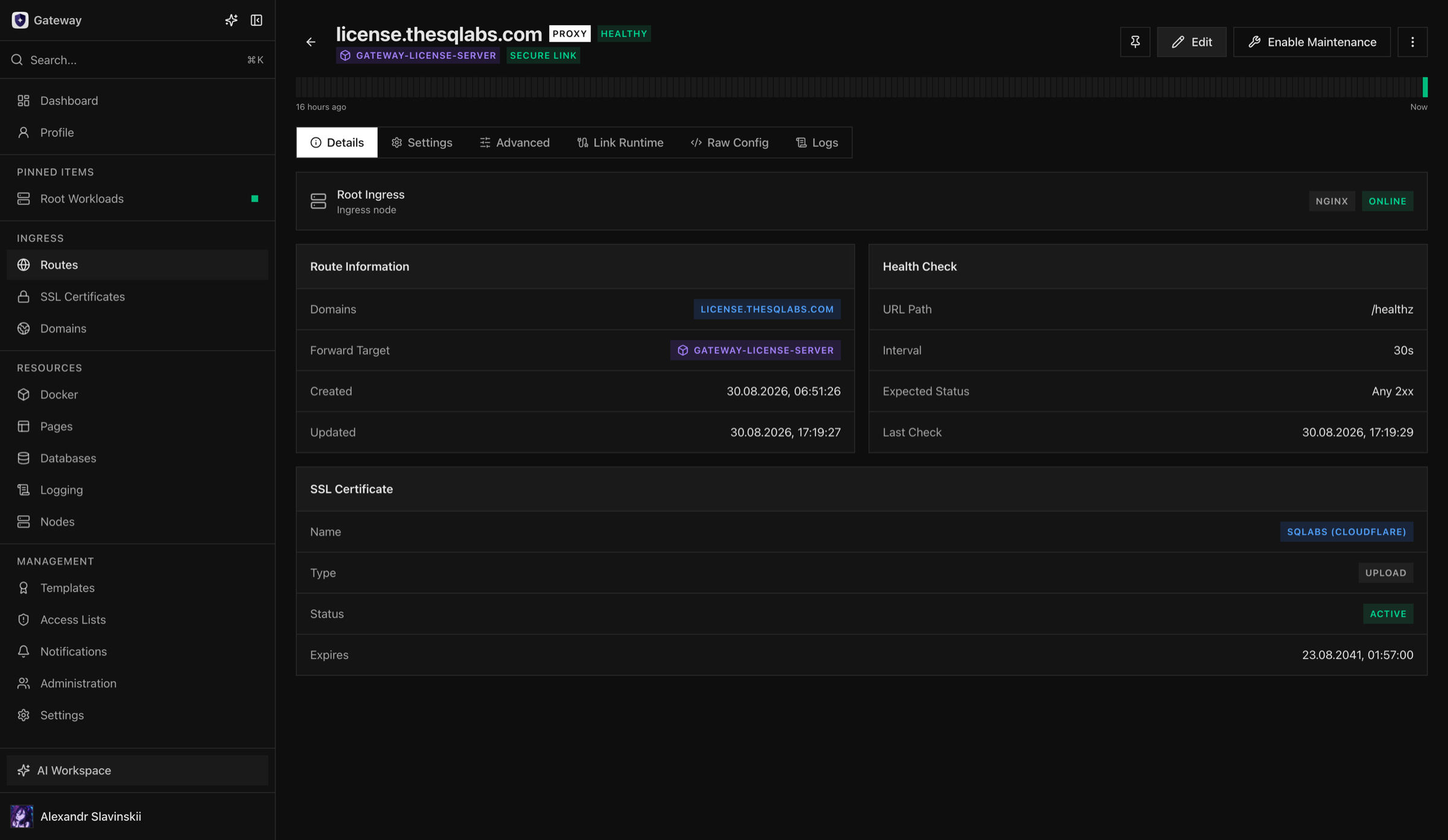The width and height of the screenshot is (1448, 840).
Task: Open the three-dot more options menu
Action: [1412, 42]
